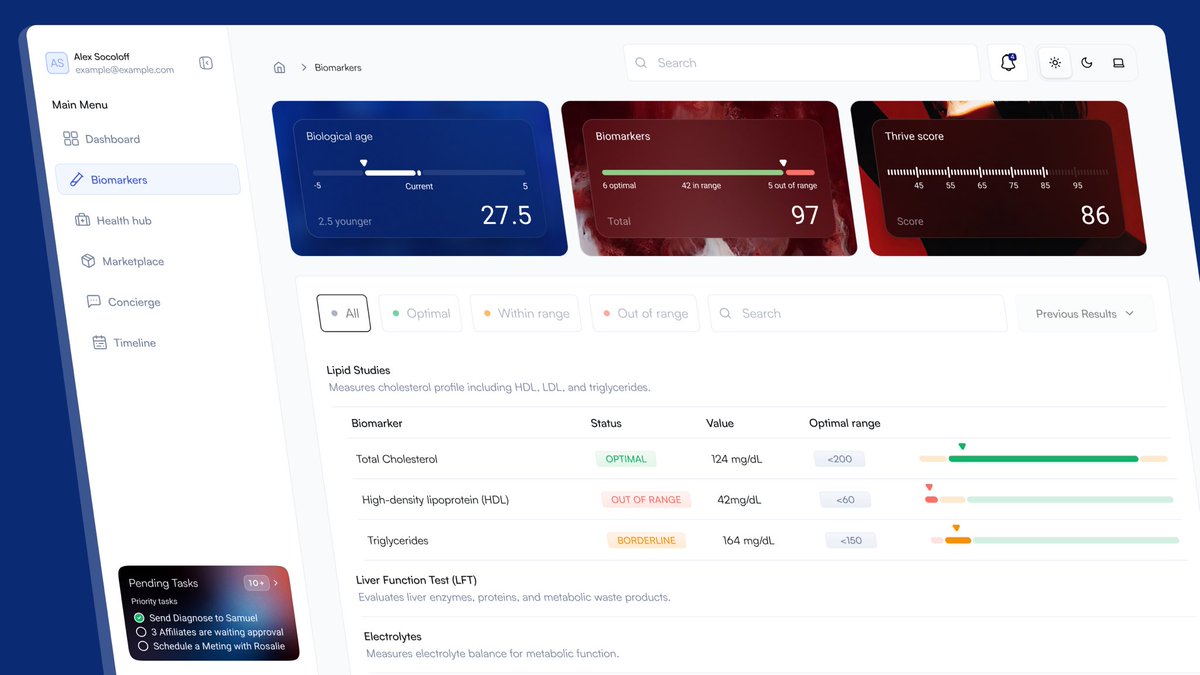Click Alex Socoloff user name
This screenshot has height=675, width=1200.
pyautogui.click(x=102, y=57)
